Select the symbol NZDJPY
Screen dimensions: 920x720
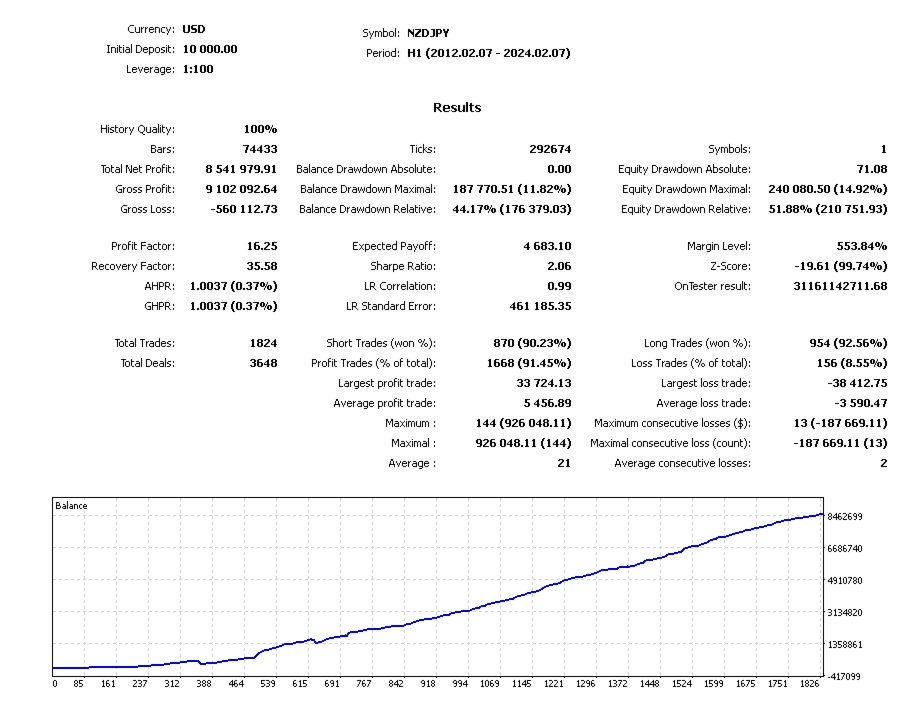[x=428, y=33]
